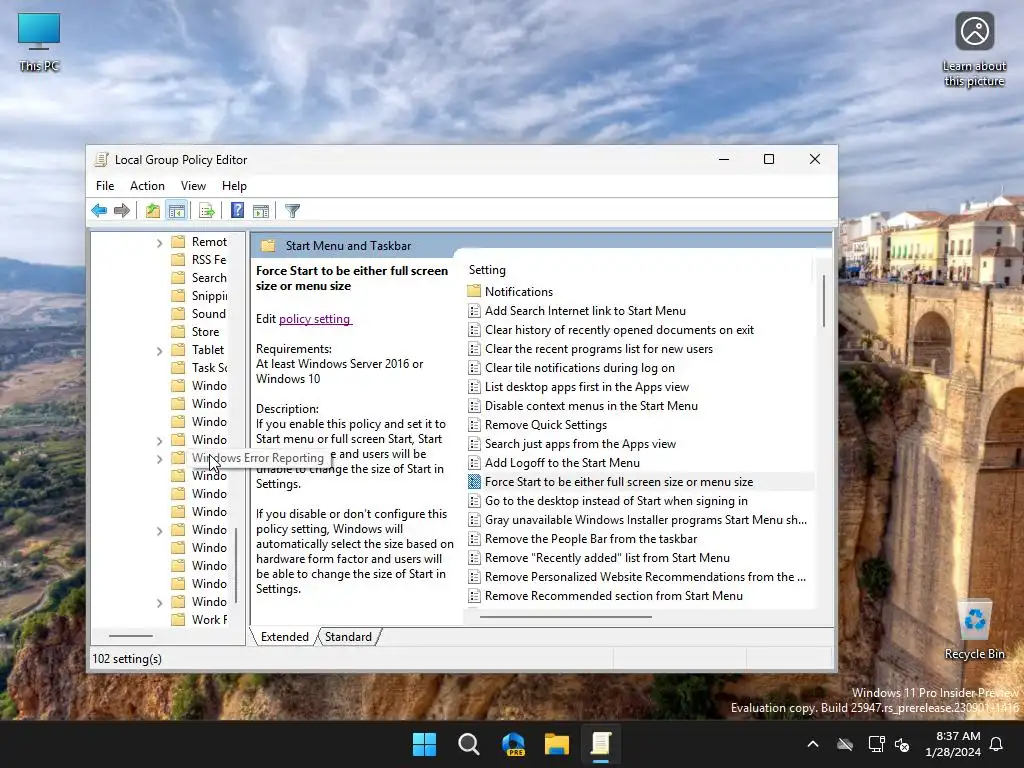Click the folder icon next to Work F

[x=178, y=619]
